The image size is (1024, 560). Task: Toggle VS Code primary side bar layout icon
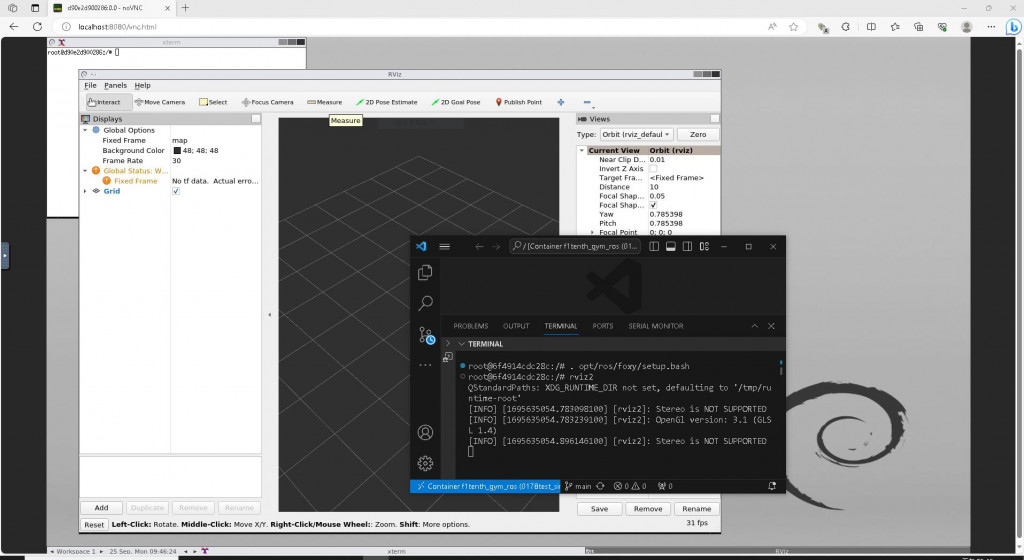[x=654, y=247]
